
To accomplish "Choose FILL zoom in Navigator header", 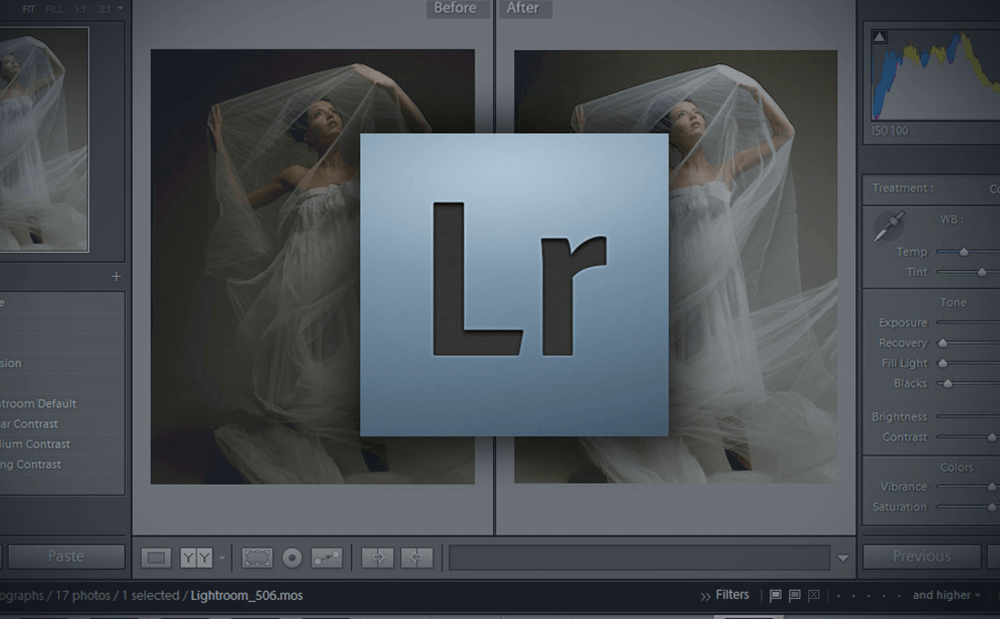I will (x=54, y=9).
